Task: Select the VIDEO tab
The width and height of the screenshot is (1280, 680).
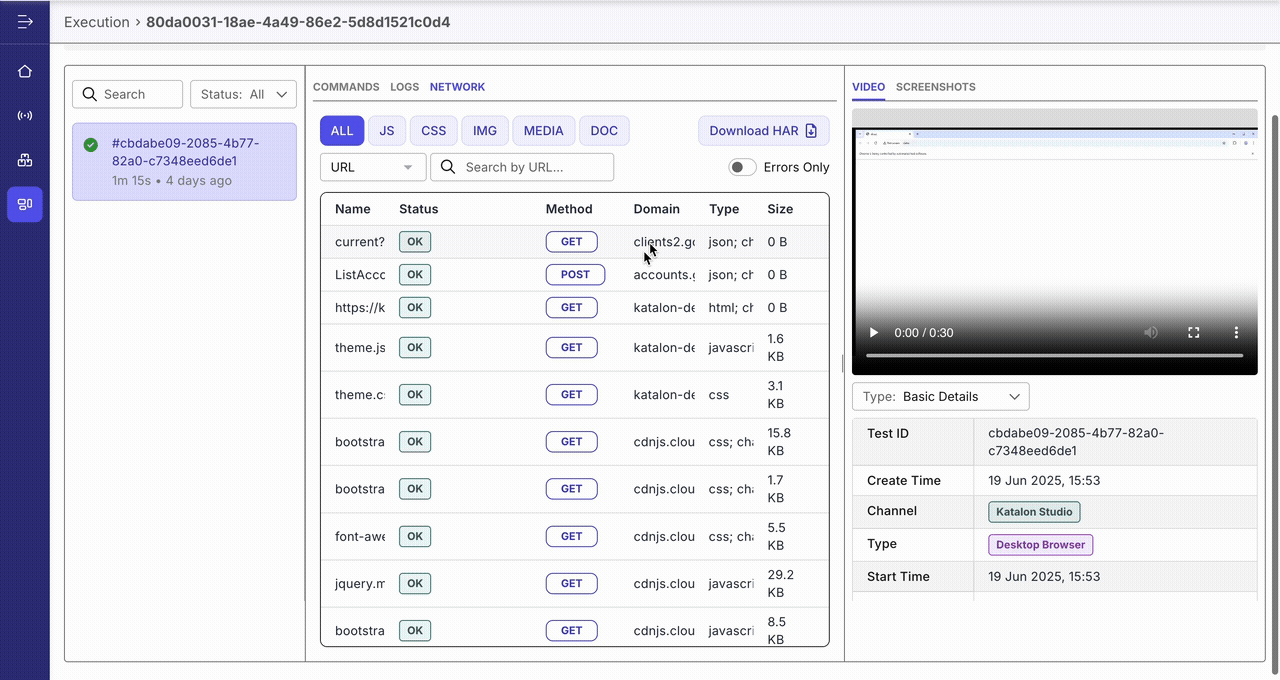Action: [x=868, y=87]
